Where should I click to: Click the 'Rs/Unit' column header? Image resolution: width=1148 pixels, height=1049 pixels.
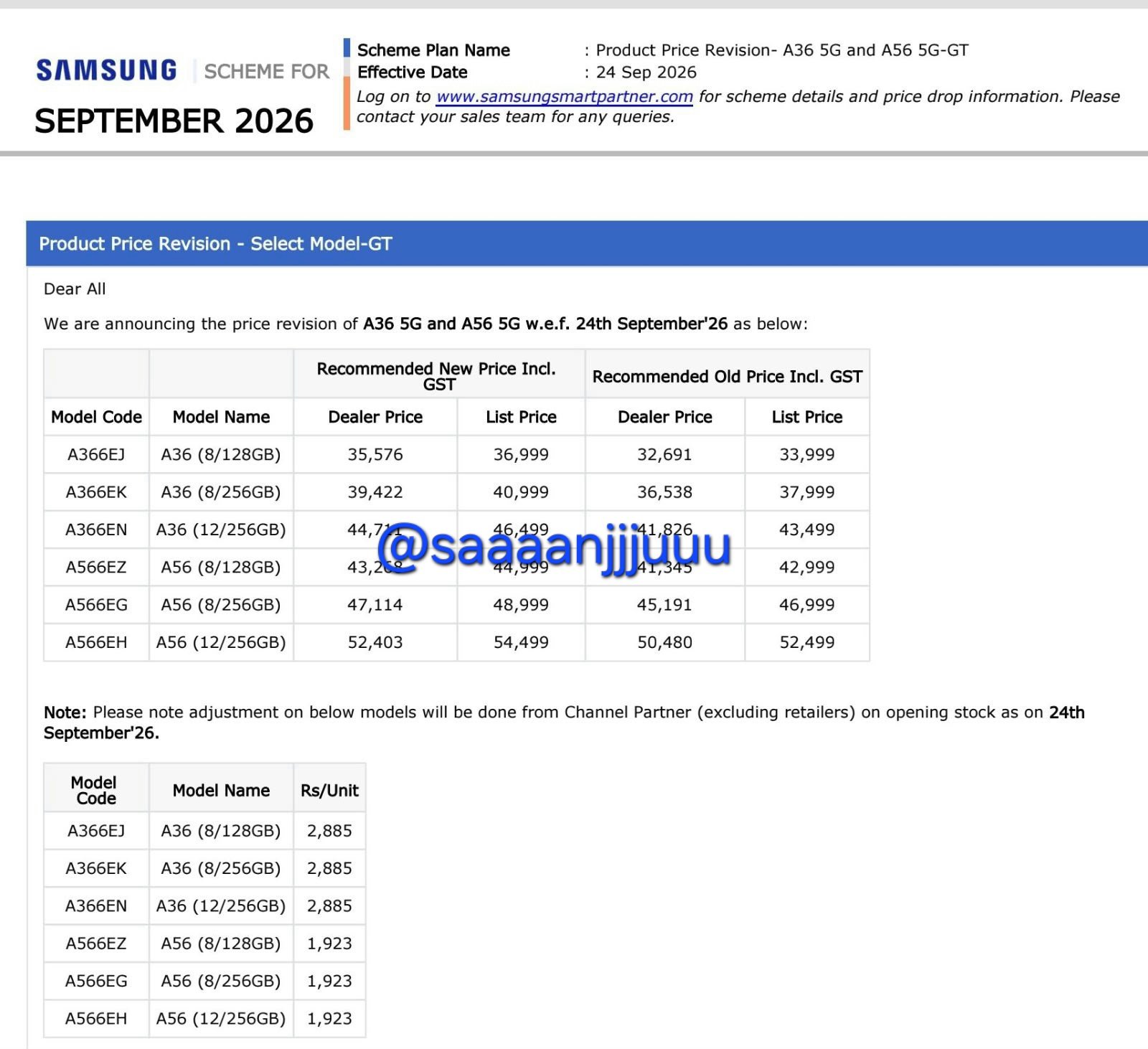tap(329, 791)
